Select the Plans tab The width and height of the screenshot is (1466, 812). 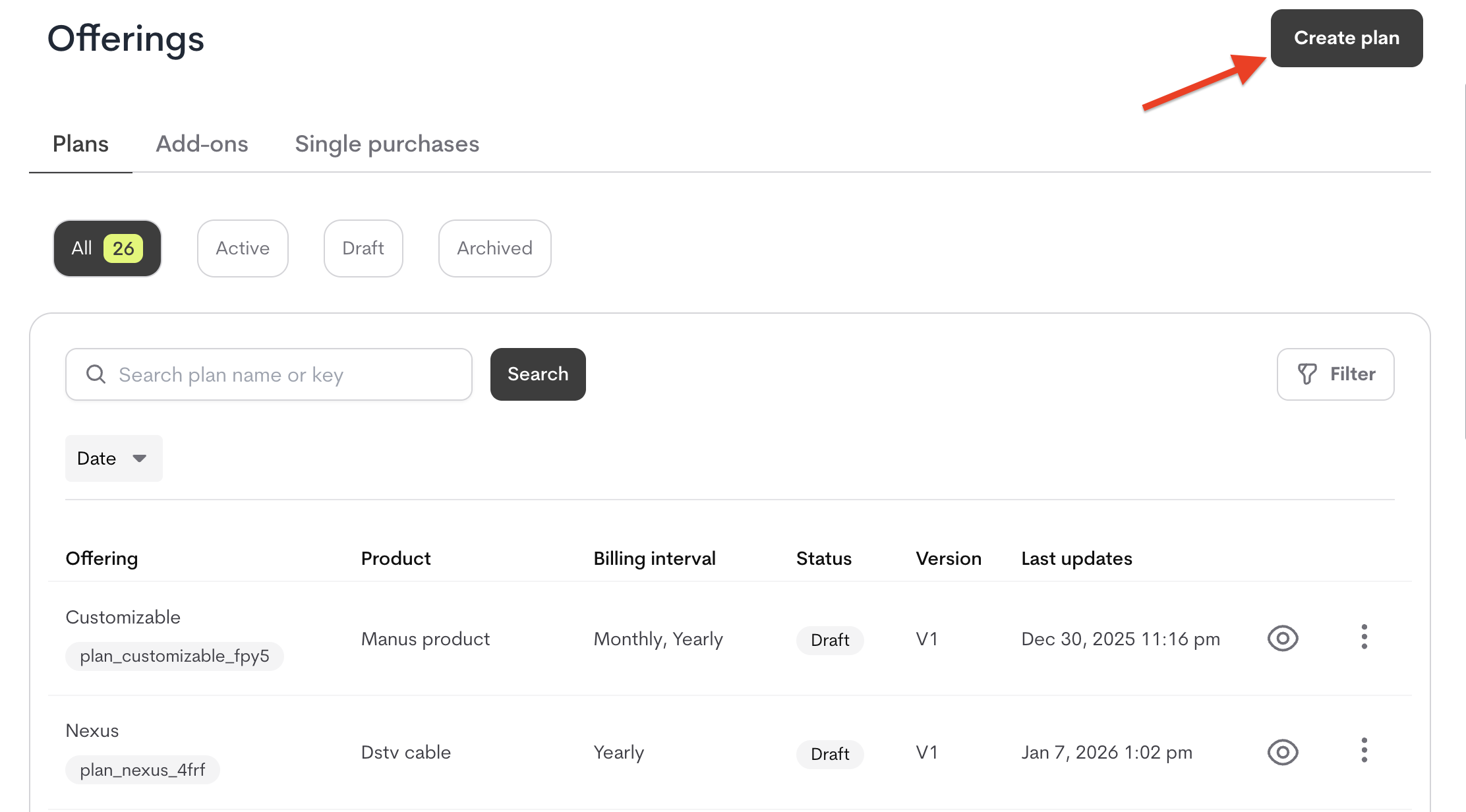tap(80, 144)
